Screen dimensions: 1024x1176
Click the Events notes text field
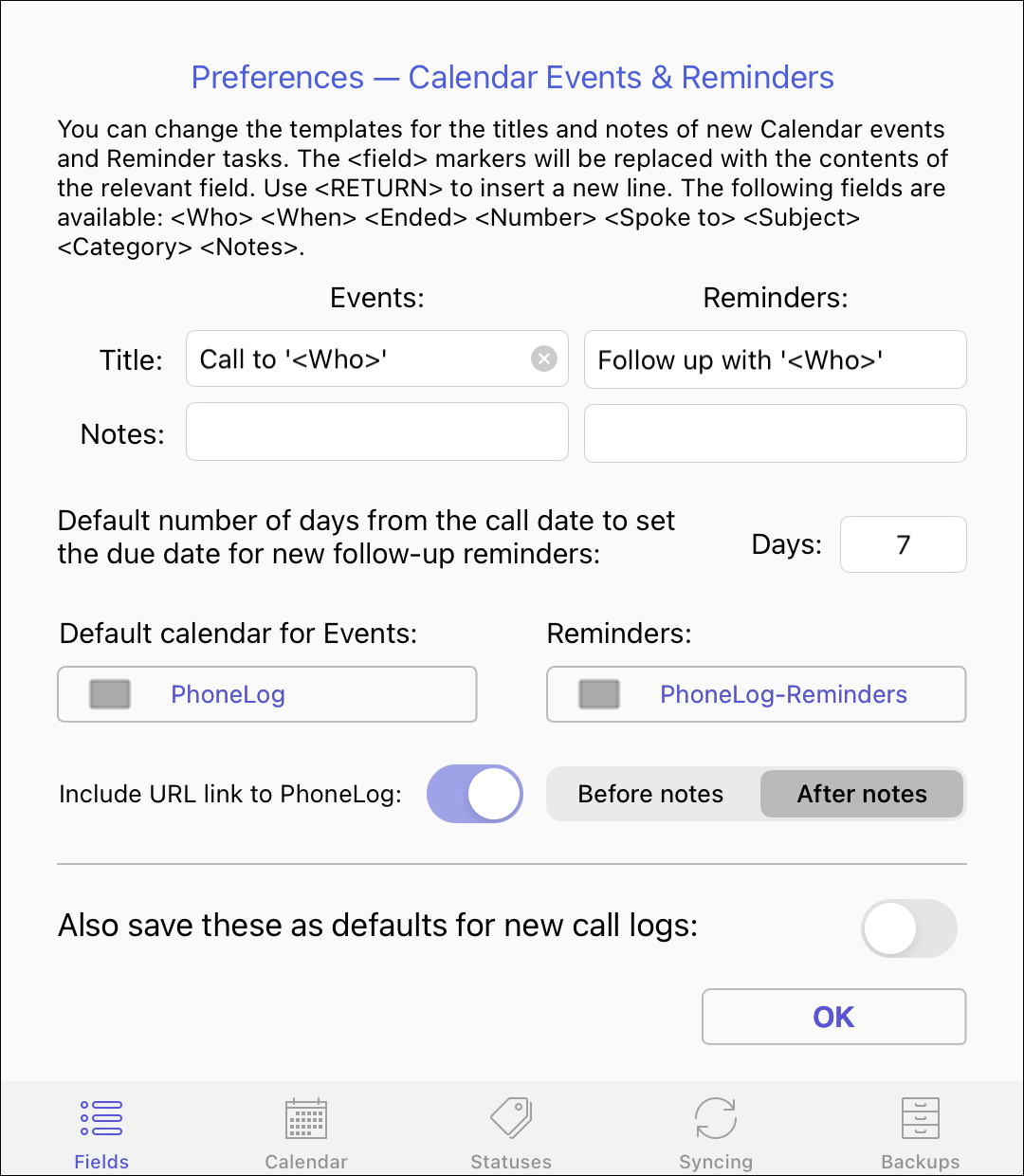point(377,432)
